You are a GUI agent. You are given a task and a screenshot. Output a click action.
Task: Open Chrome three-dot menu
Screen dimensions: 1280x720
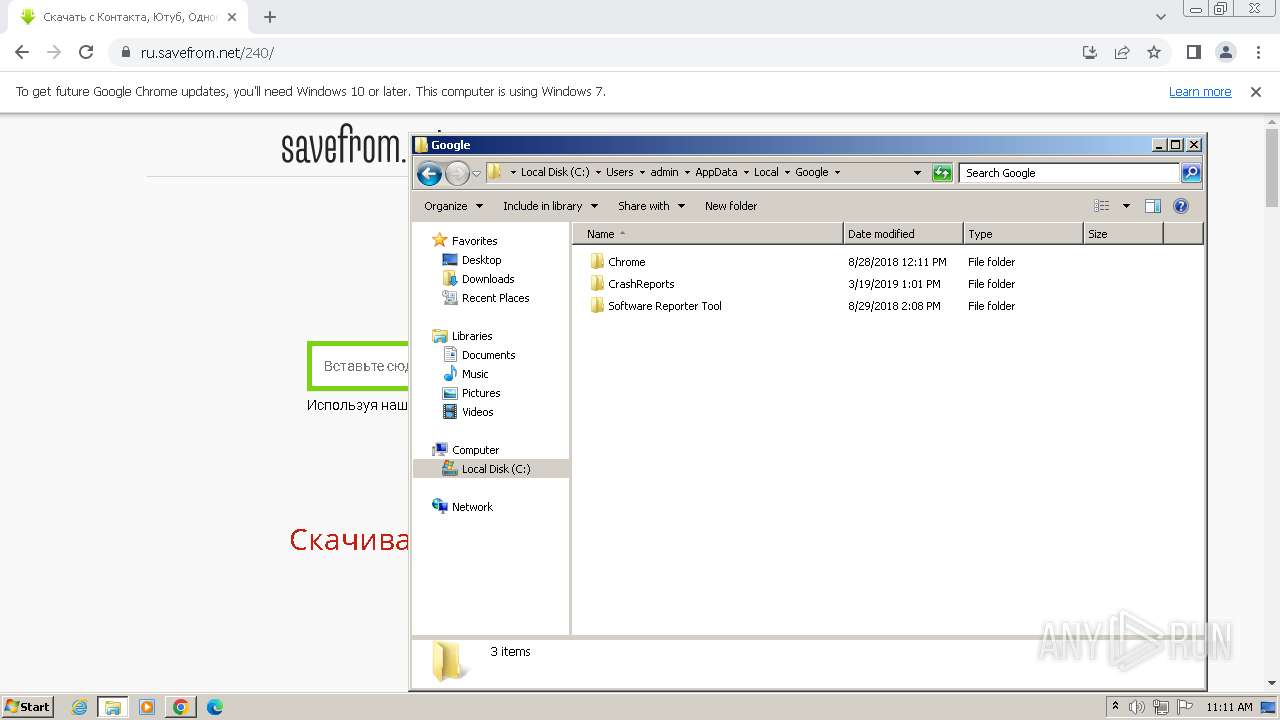coord(1257,52)
